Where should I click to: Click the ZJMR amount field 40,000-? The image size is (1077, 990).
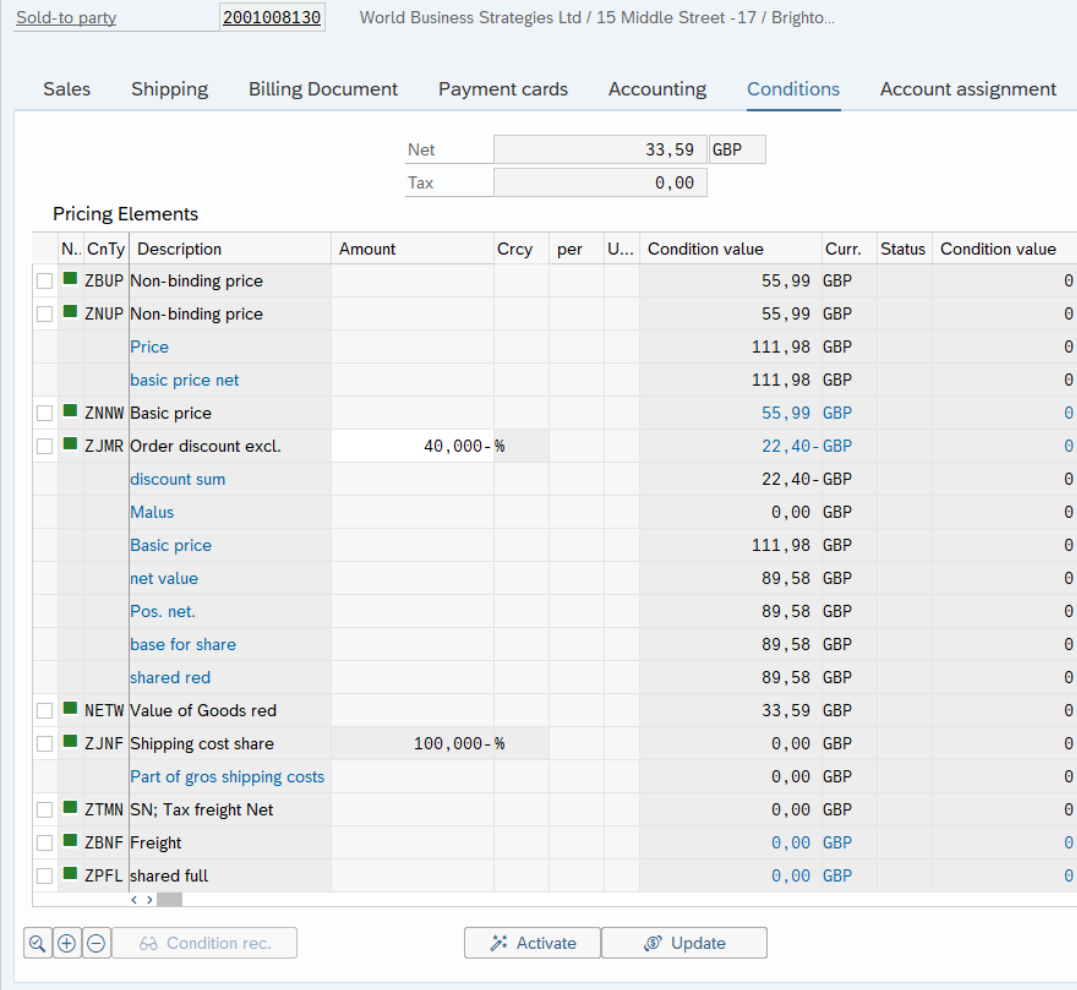[x=412, y=446]
